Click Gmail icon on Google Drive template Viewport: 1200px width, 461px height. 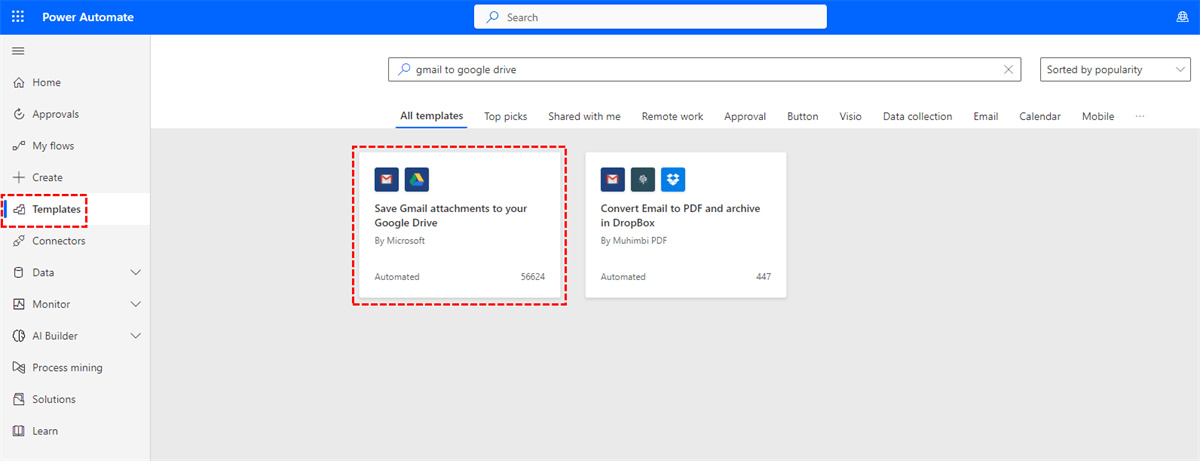click(x=386, y=179)
